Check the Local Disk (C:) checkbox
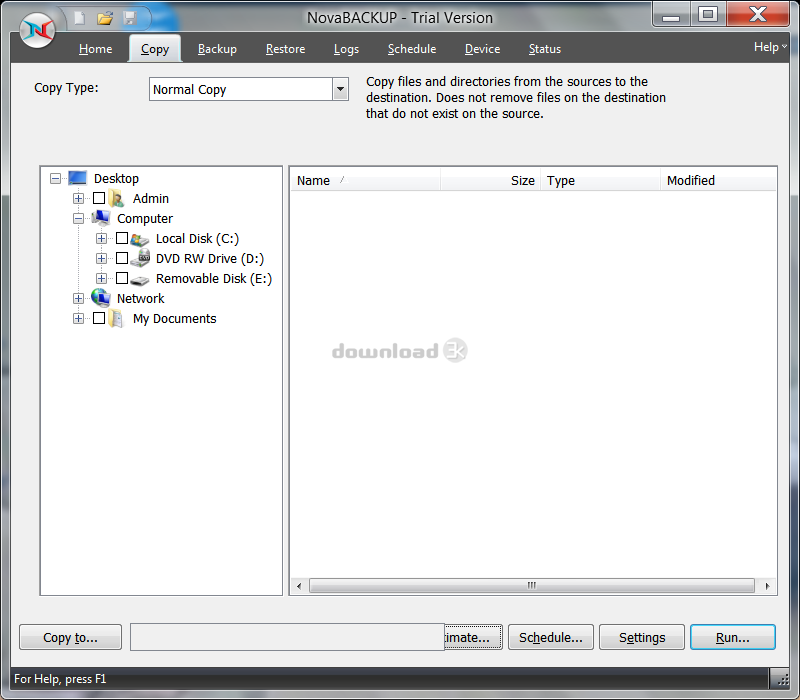This screenshot has width=800, height=700. point(122,238)
